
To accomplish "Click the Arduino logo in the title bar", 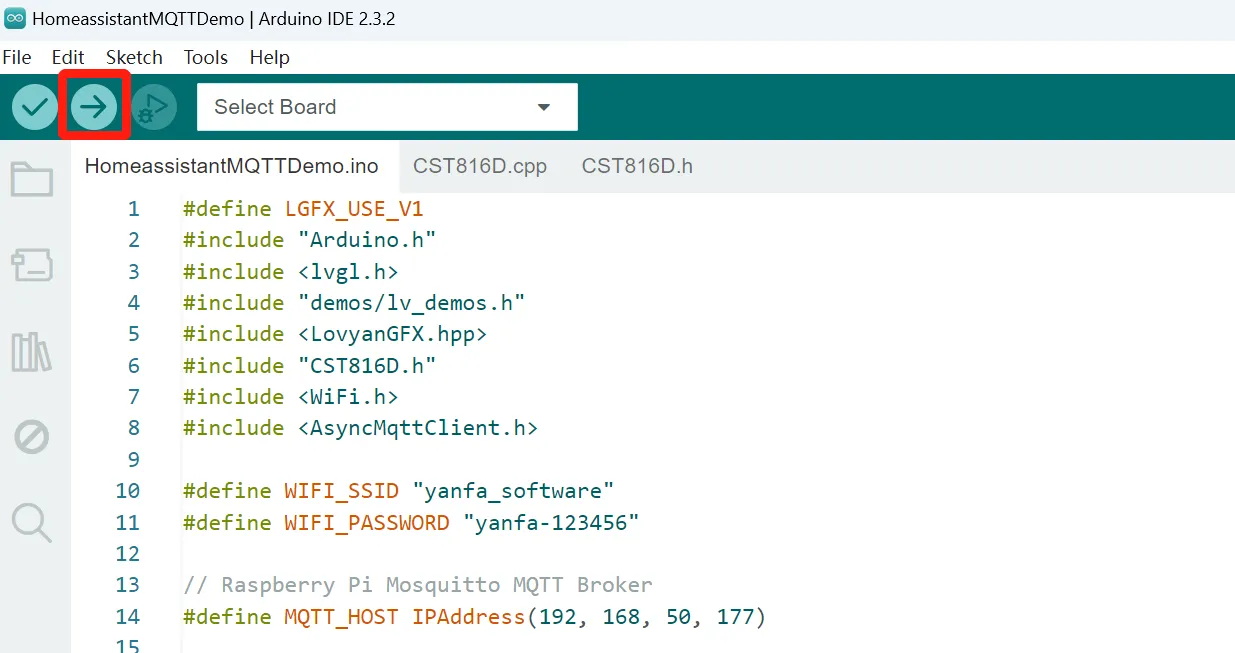I will [15, 18].
